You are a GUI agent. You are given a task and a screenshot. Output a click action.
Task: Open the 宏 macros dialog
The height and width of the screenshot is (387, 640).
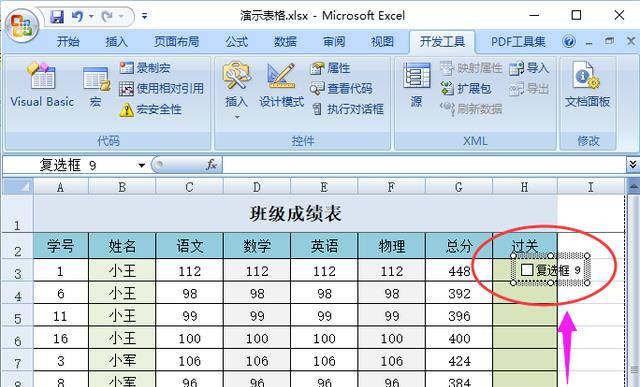(96, 87)
